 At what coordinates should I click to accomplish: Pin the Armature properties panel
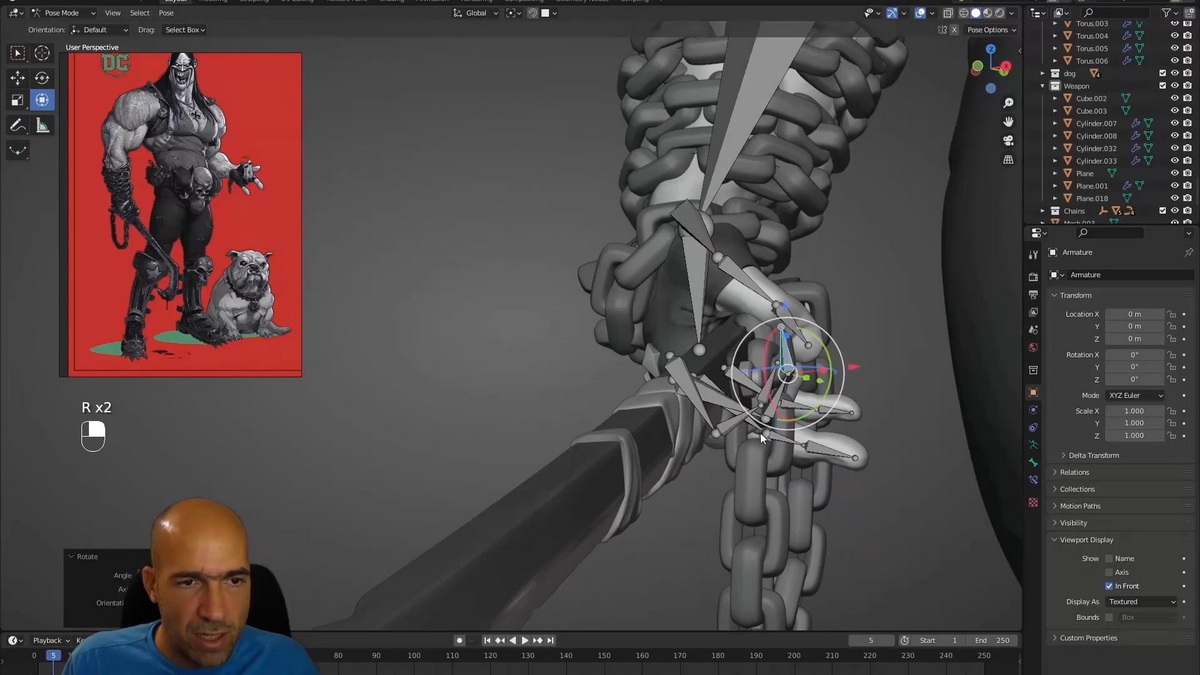point(1188,252)
